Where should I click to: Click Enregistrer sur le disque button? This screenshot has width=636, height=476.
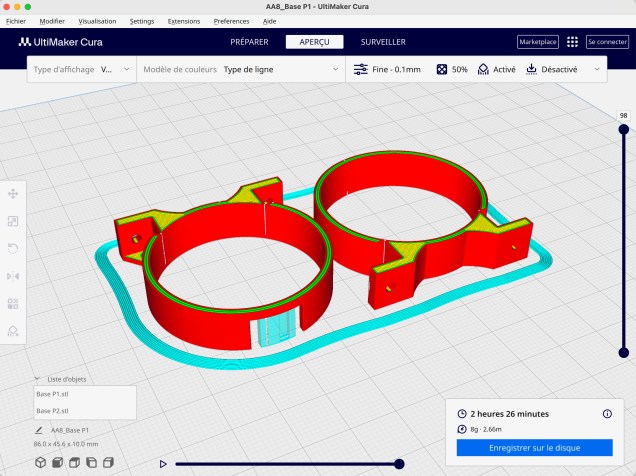coord(533,448)
